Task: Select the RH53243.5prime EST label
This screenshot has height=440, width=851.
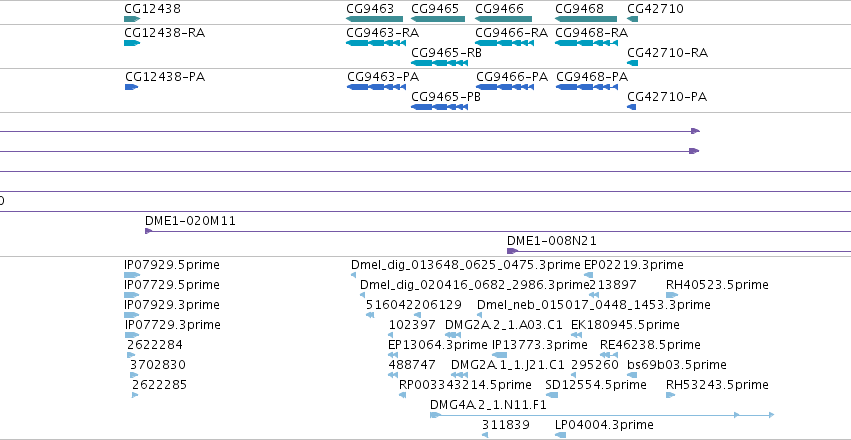Action: coord(717,385)
